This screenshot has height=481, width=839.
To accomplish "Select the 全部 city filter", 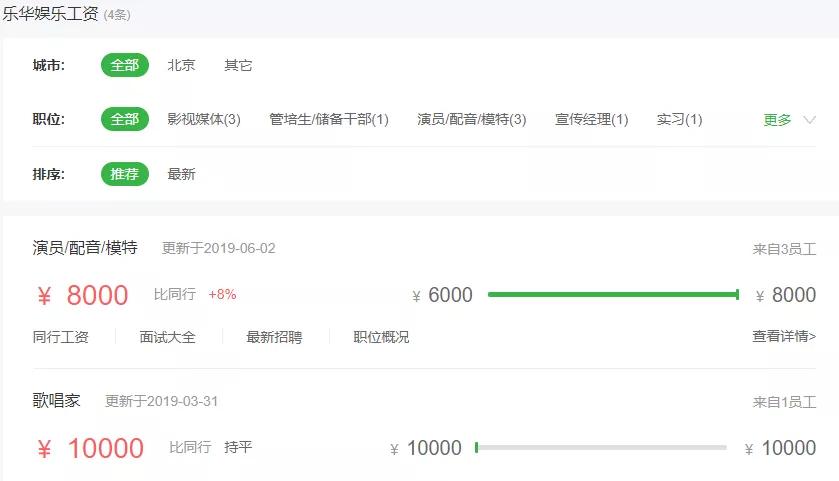I will (125, 65).
